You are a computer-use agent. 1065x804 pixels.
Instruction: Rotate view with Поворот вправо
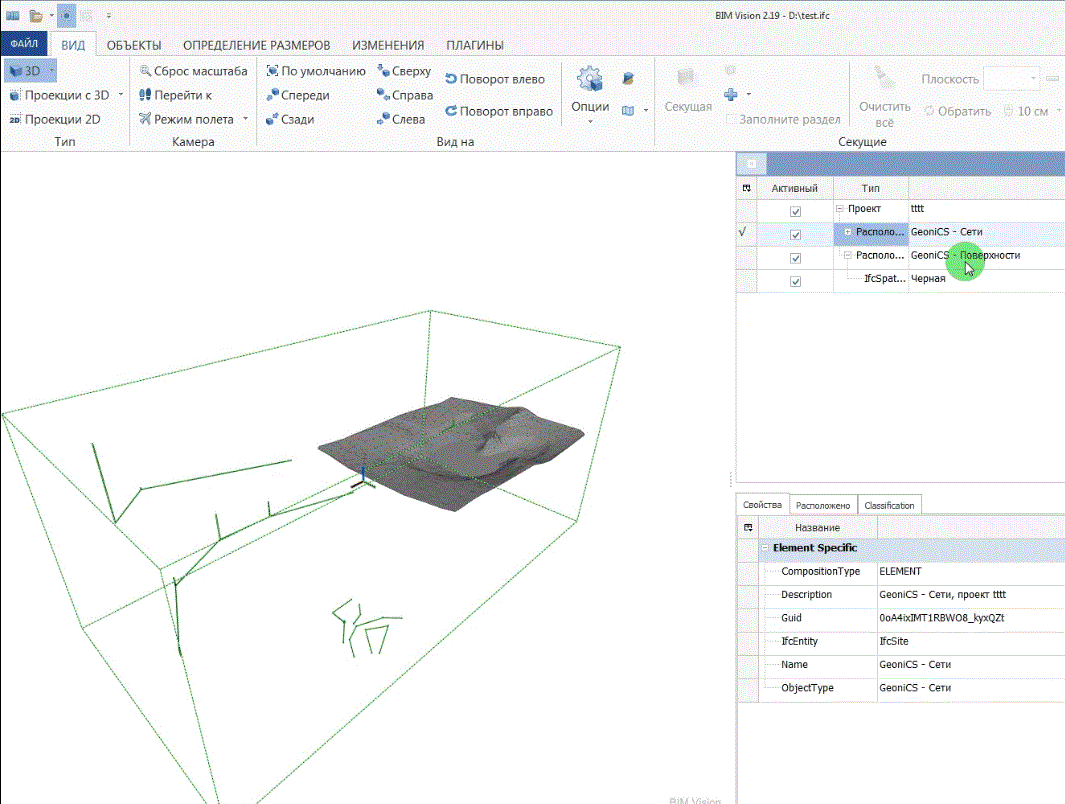point(499,111)
